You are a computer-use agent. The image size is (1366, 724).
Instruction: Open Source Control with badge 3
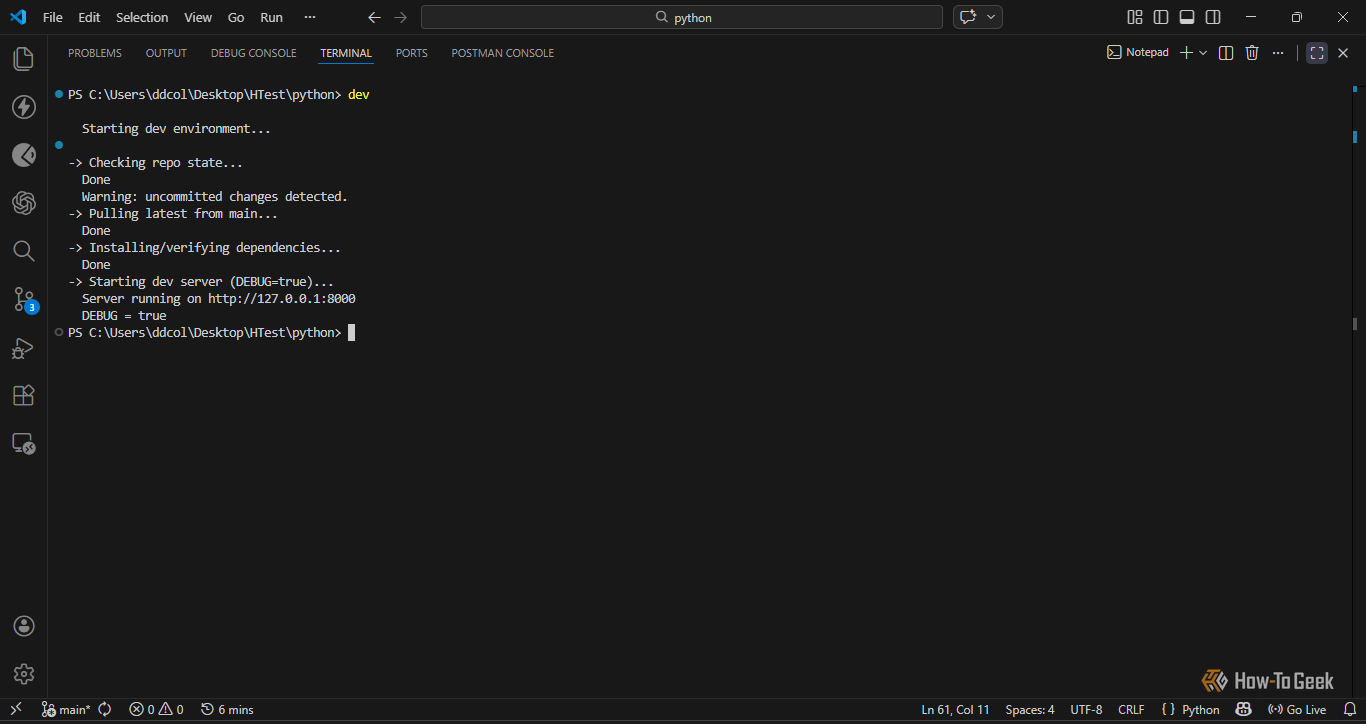[24, 299]
